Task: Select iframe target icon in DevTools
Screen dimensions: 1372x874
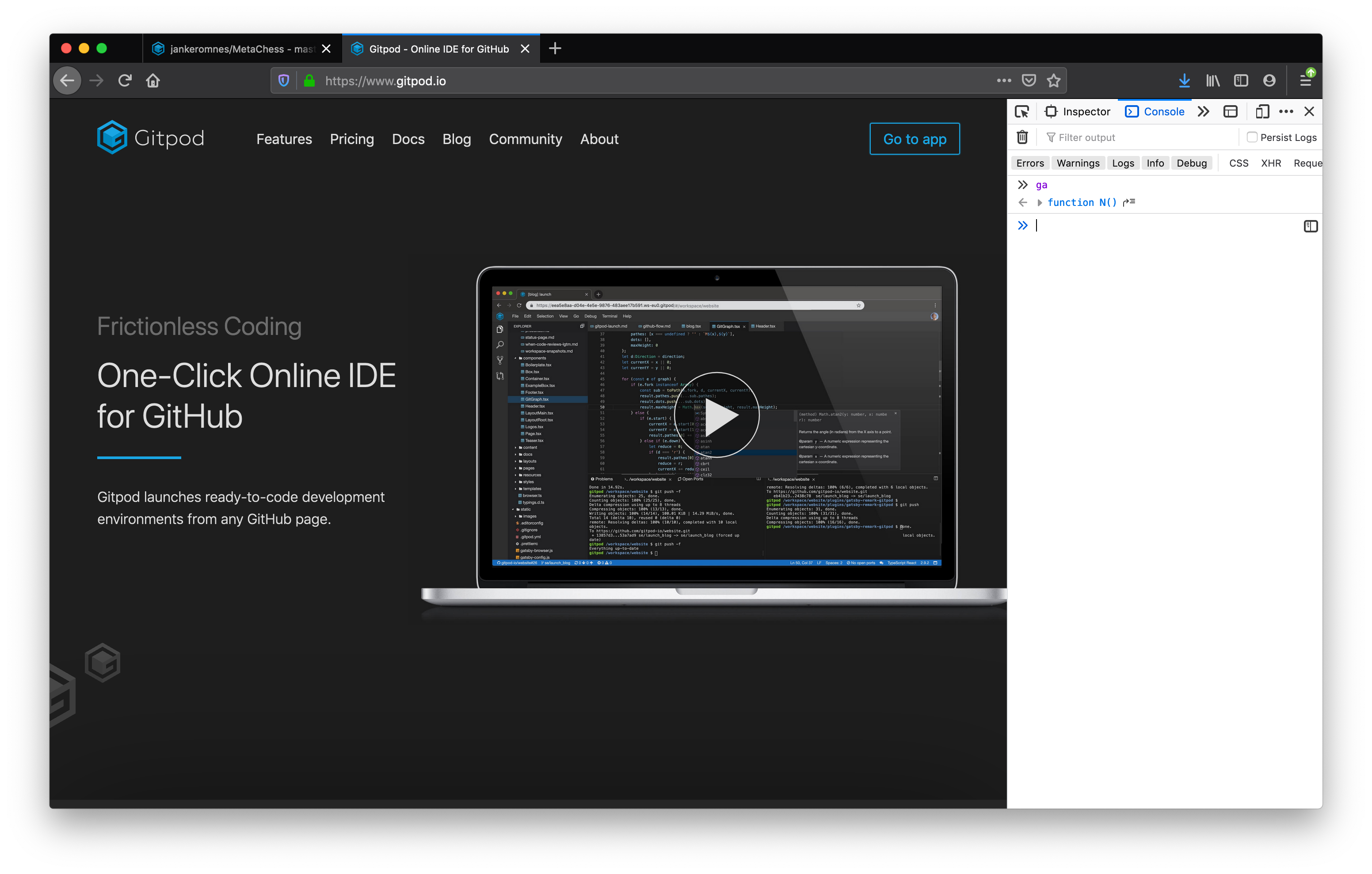Action: coord(1231,112)
